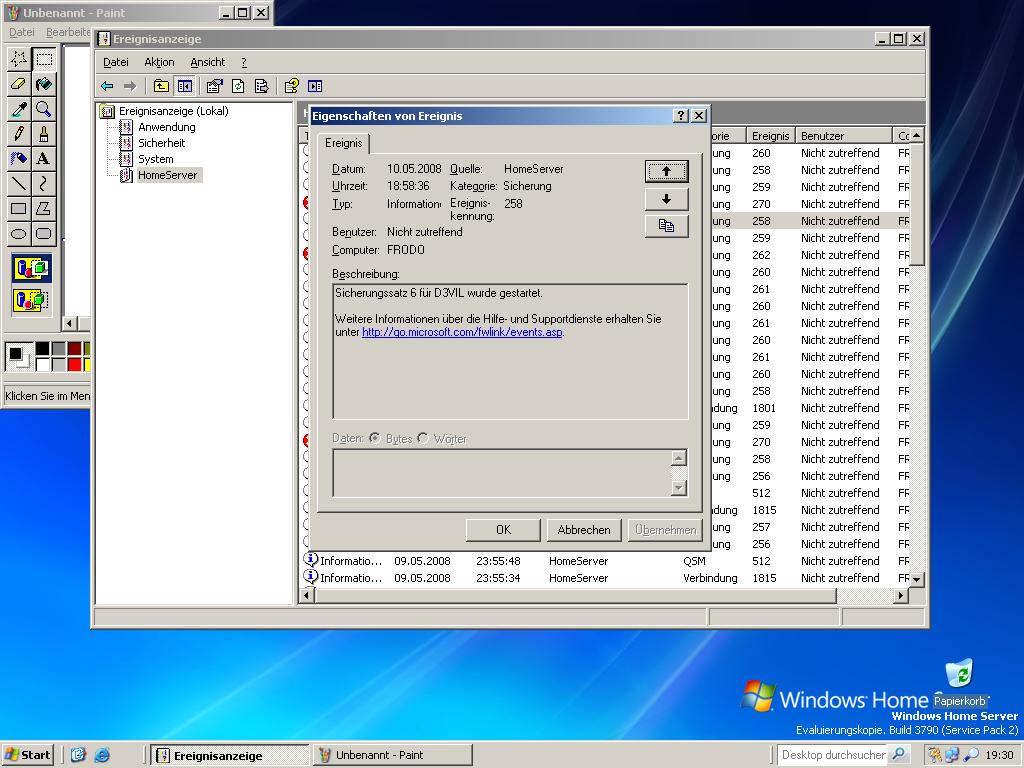Pick the Eraser tool in Paint
1024x768 pixels.
click(19, 84)
